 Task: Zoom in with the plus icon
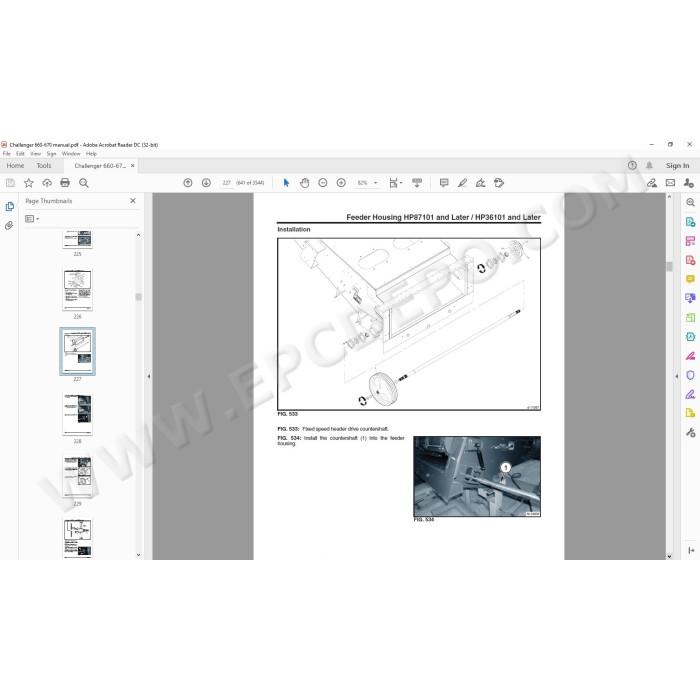[341, 183]
